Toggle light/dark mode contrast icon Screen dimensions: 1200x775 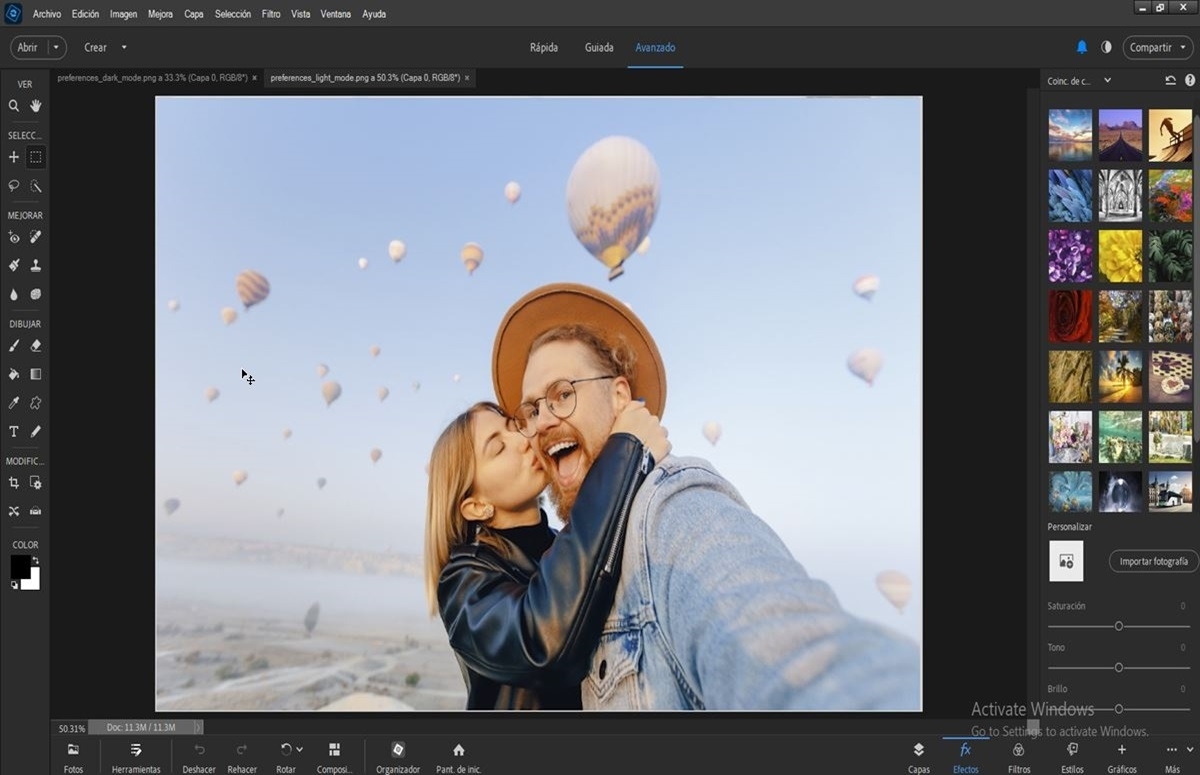coord(1106,47)
